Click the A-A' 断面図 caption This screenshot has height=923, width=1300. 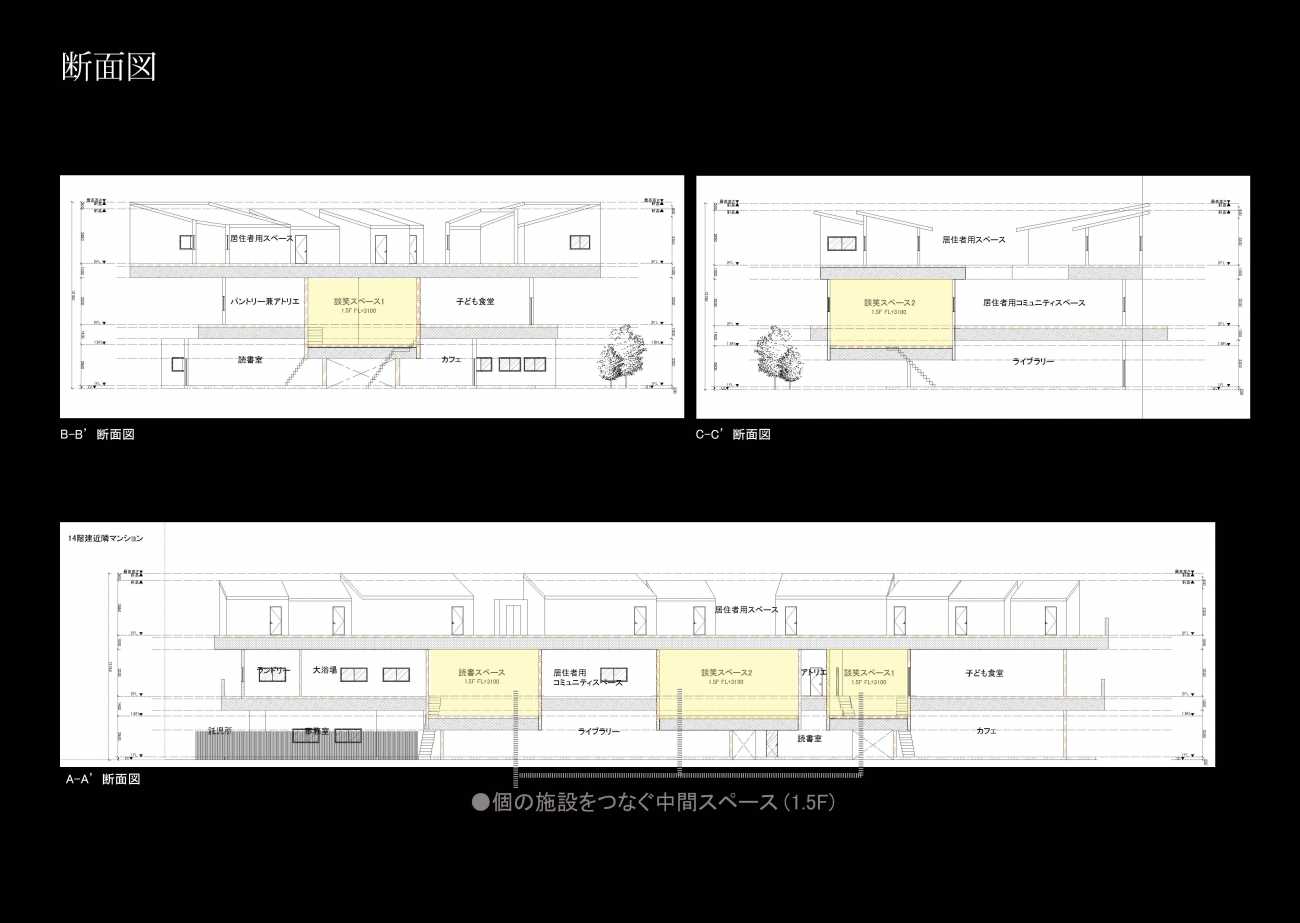pos(102,779)
